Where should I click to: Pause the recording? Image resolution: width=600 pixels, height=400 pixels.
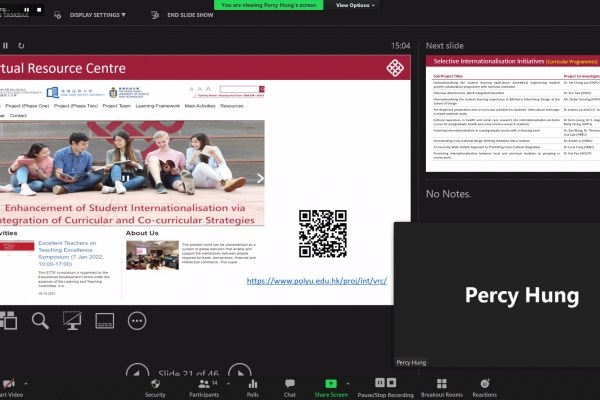tap(380, 383)
